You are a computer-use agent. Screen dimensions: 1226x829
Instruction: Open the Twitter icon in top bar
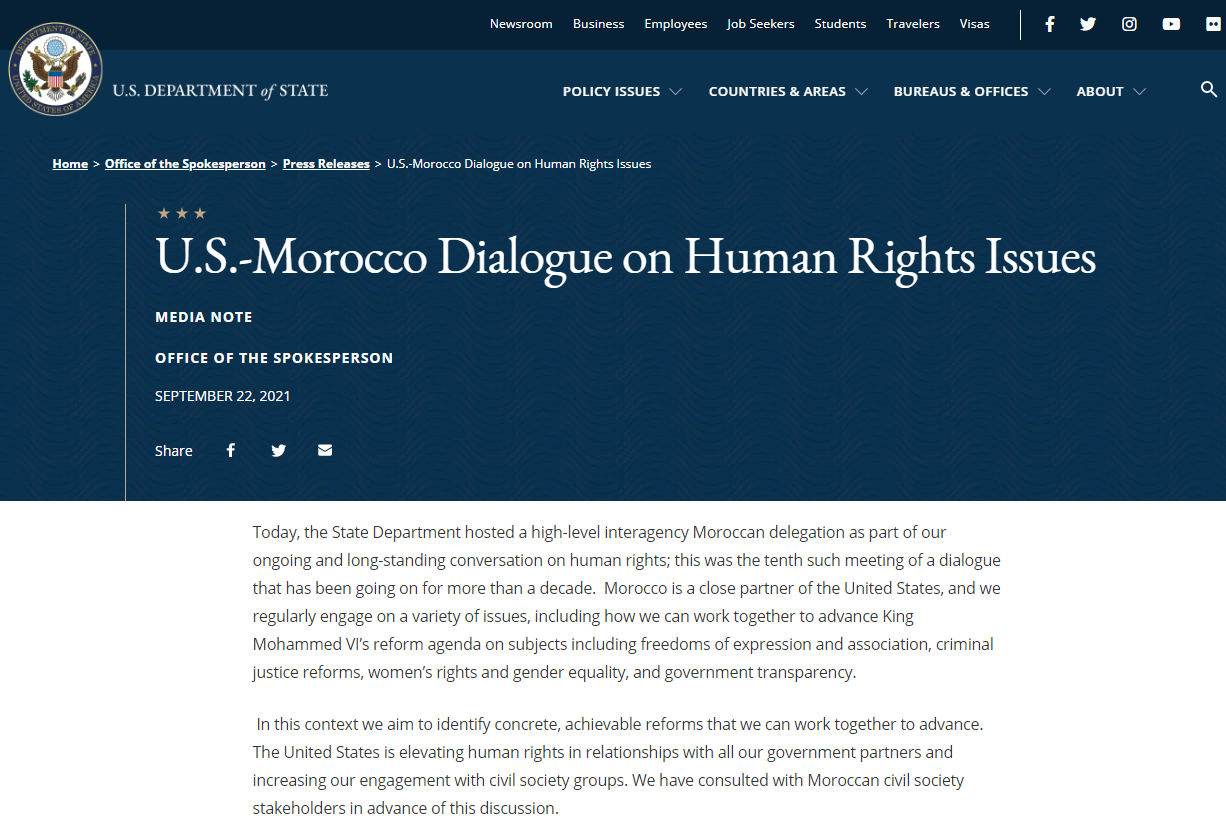point(1088,24)
